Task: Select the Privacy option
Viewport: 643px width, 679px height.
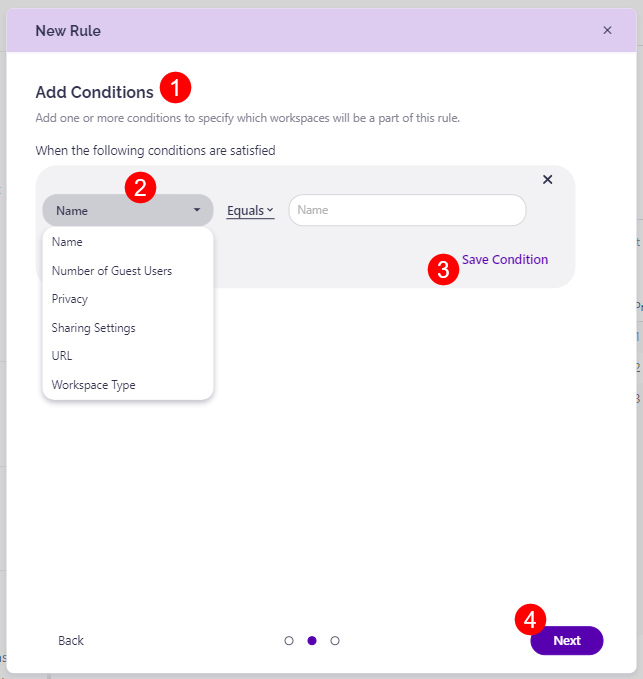Action: tap(70, 299)
